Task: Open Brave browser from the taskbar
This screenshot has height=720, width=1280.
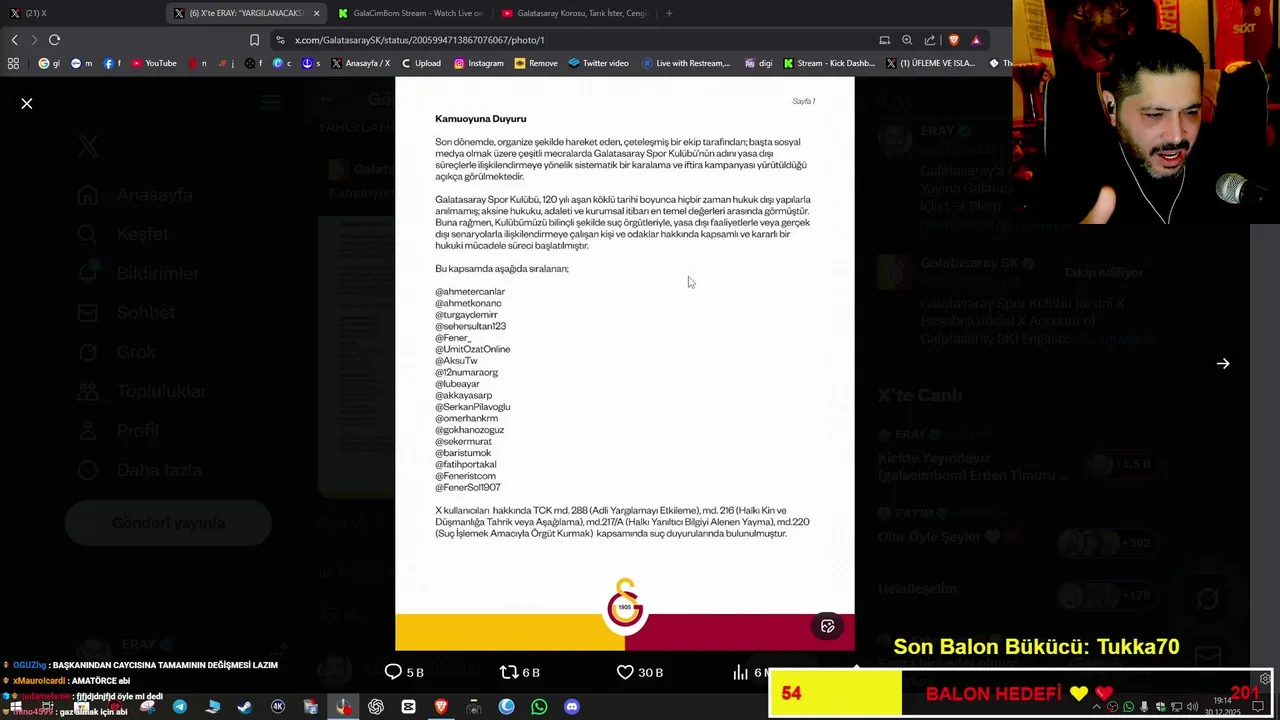Action: (441, 707)
